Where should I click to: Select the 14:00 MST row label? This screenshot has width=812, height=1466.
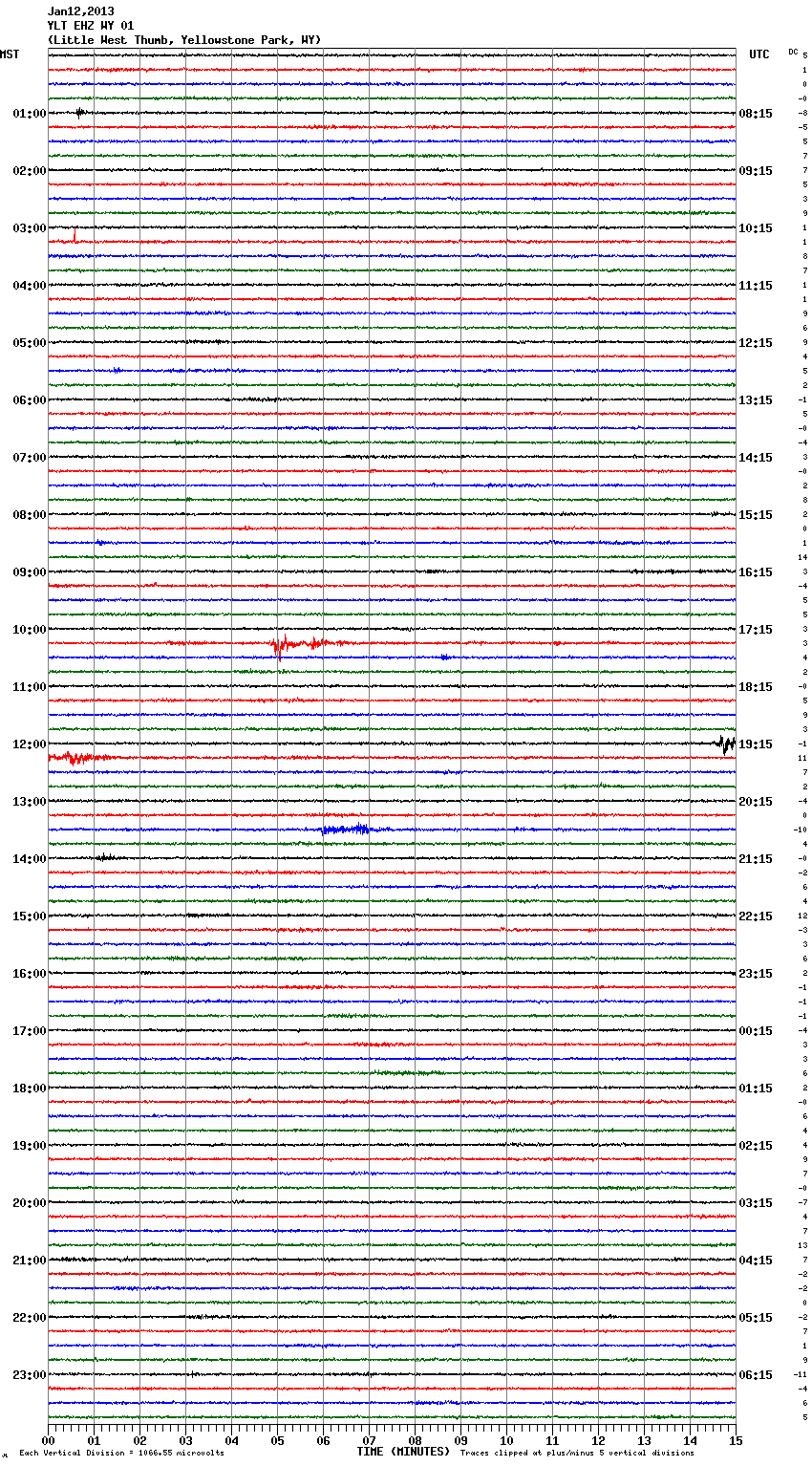click(x=30, y=859)
